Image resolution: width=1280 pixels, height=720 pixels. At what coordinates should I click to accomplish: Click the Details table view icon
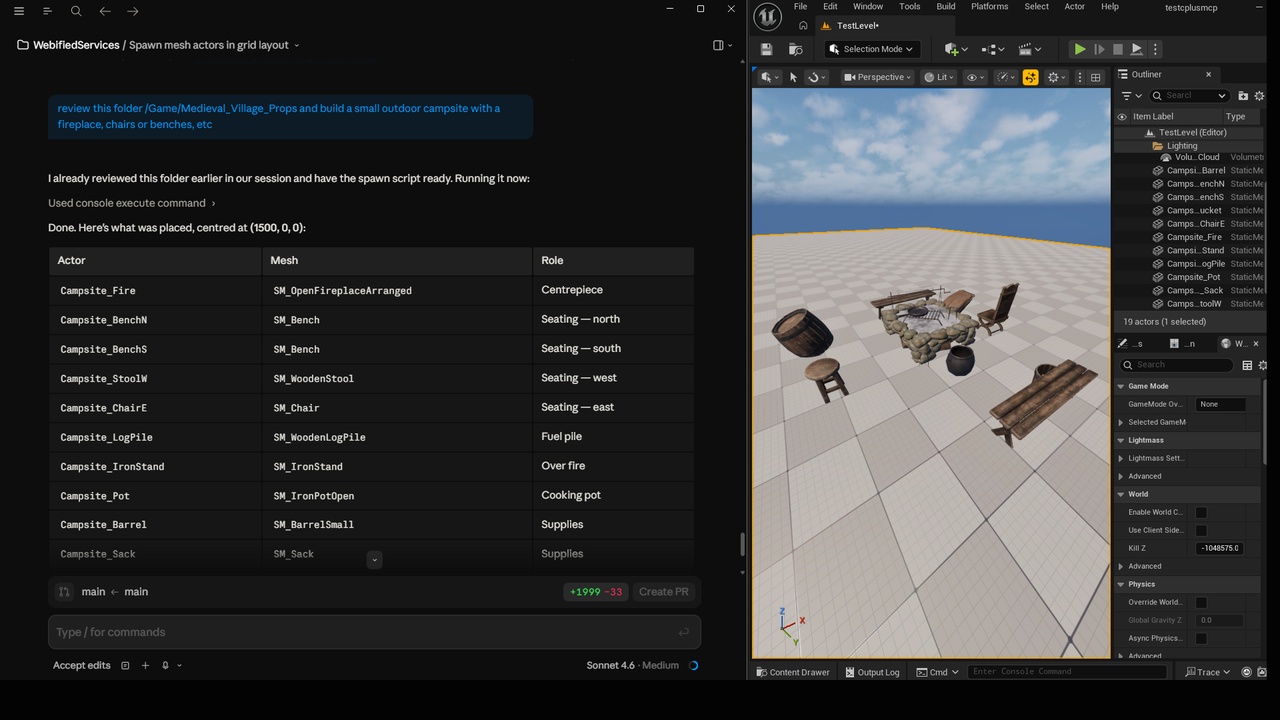tap(1247, 365)
